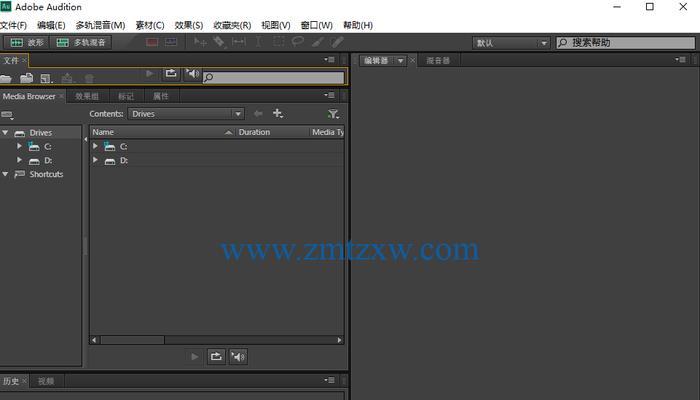Screen dimensions: 700x400
Task: Expand the C: drive in tree
Action: (19, 146)
